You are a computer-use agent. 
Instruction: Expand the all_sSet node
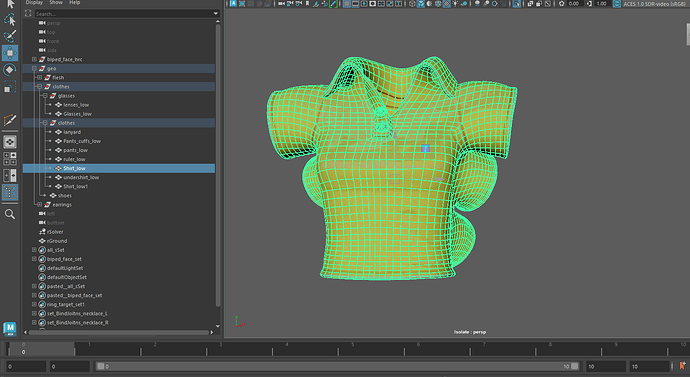point(34,250)
